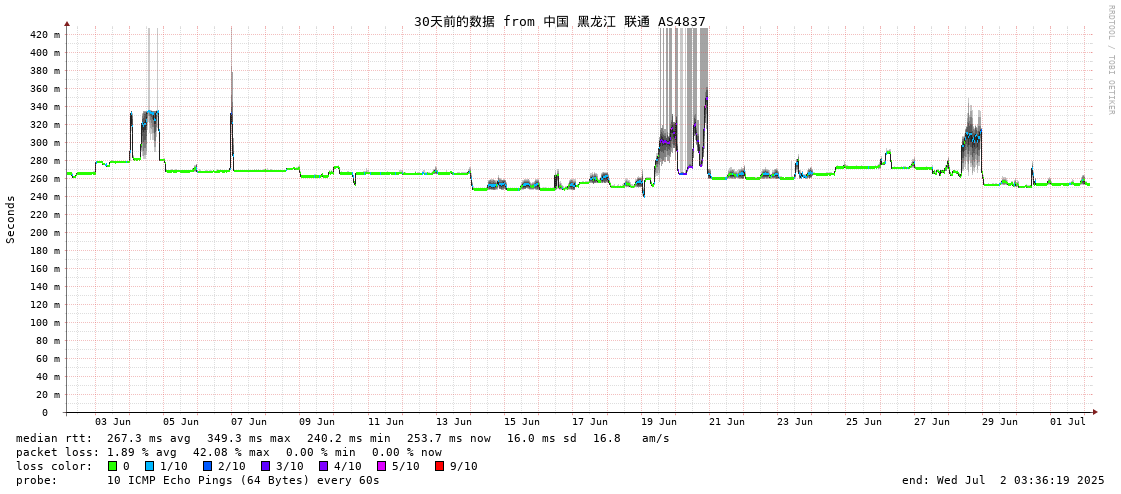1121x494 pixels.
Task: Click the 15 Jun date label
Action: coord(522,422)
